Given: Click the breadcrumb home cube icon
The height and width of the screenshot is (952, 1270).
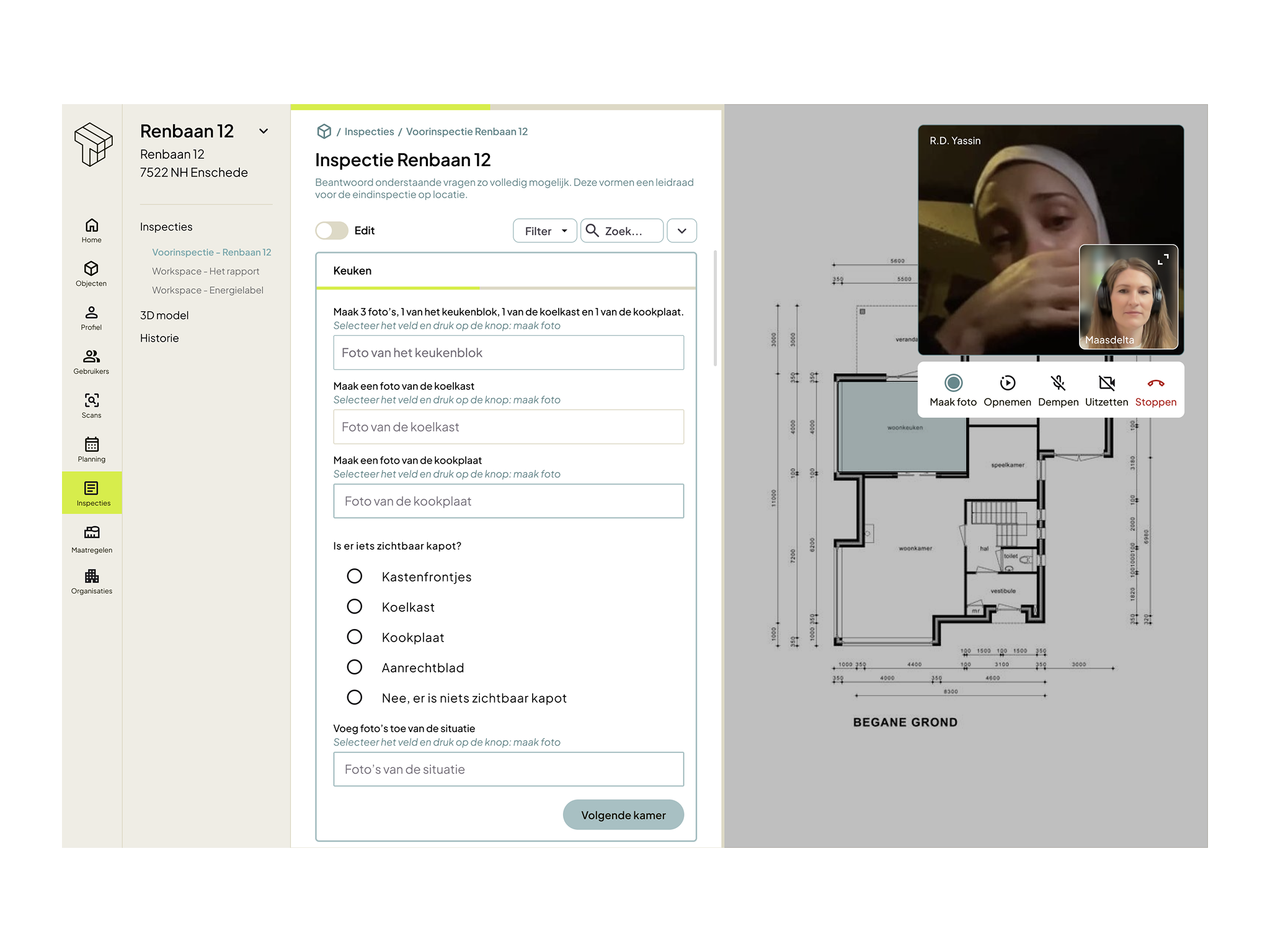Looking at the screenshot, I should [x=324, y=131].
